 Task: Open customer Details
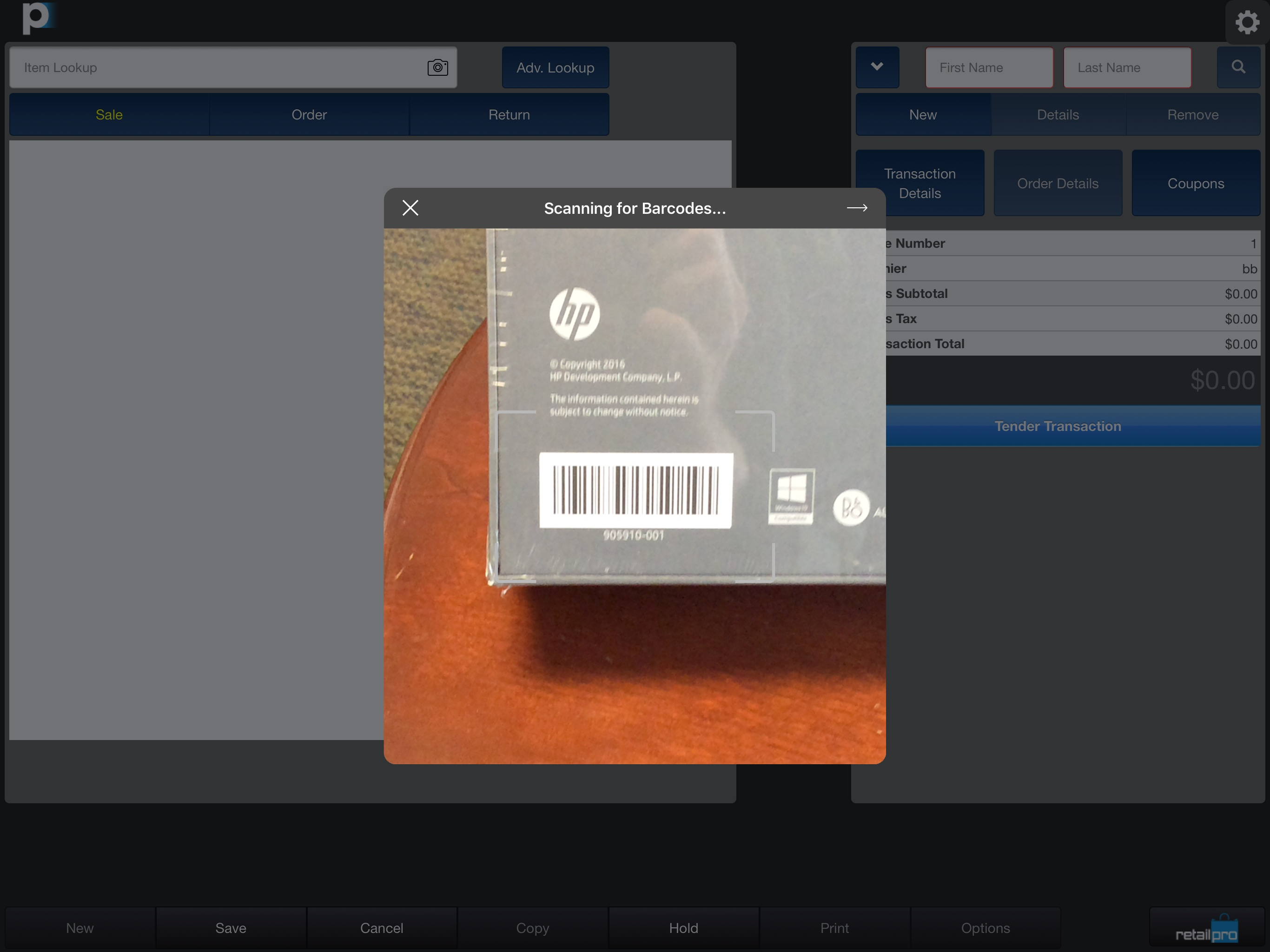tap(1058, 115)
